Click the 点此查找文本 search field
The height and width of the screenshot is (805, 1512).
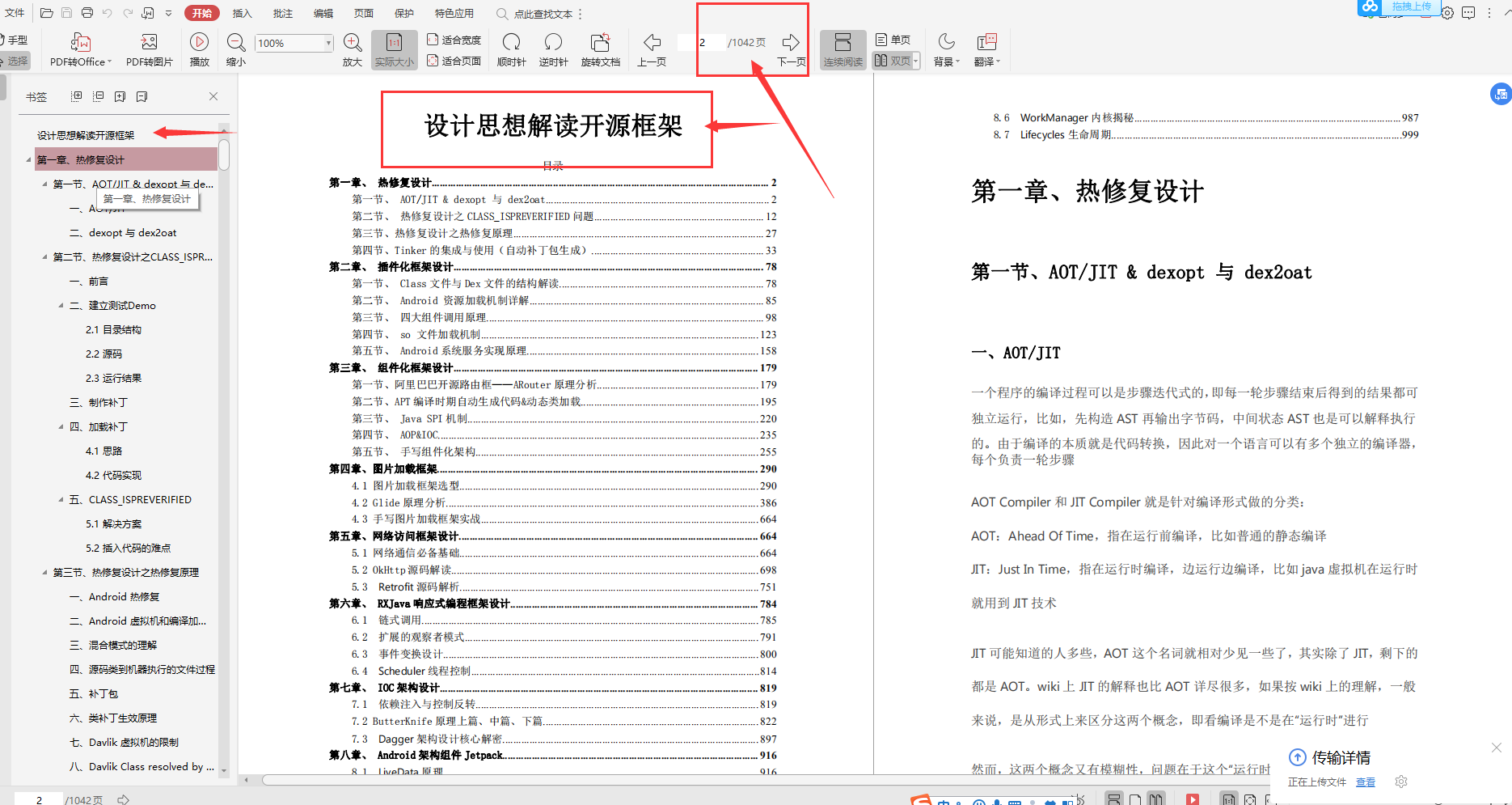point(543,14)
